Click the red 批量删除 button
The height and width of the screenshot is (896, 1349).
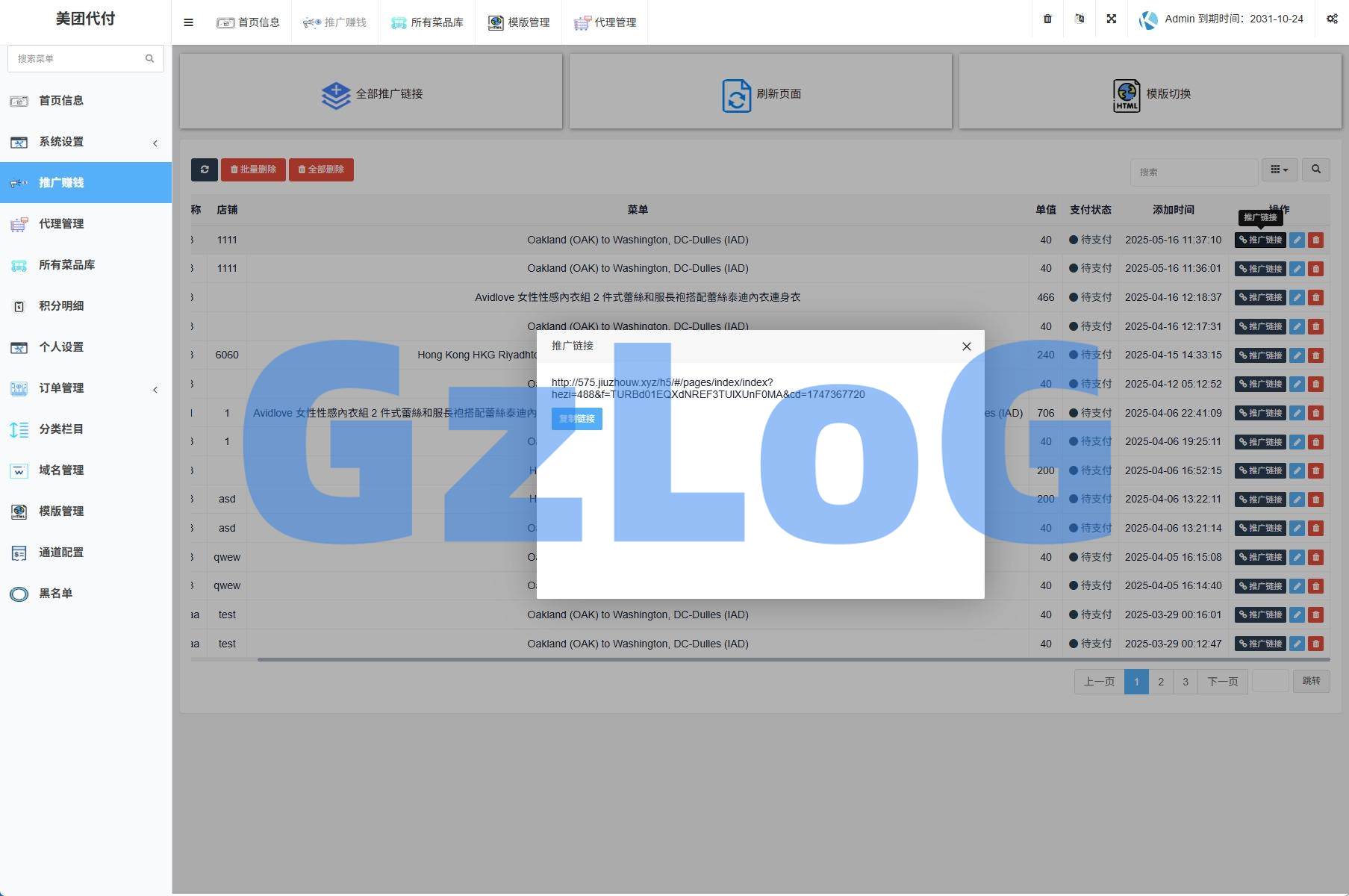point(253,169)
